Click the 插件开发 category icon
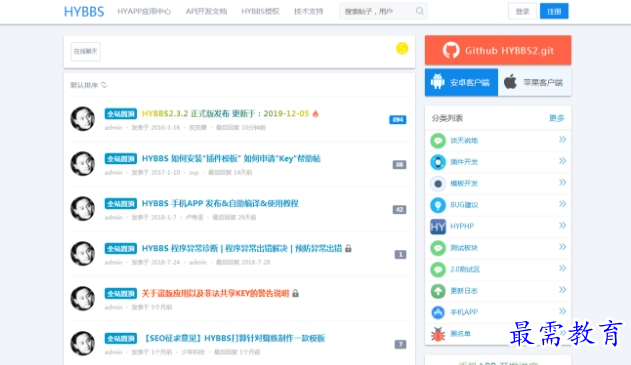This screenshot has height=365, width=631. [438, 162]
